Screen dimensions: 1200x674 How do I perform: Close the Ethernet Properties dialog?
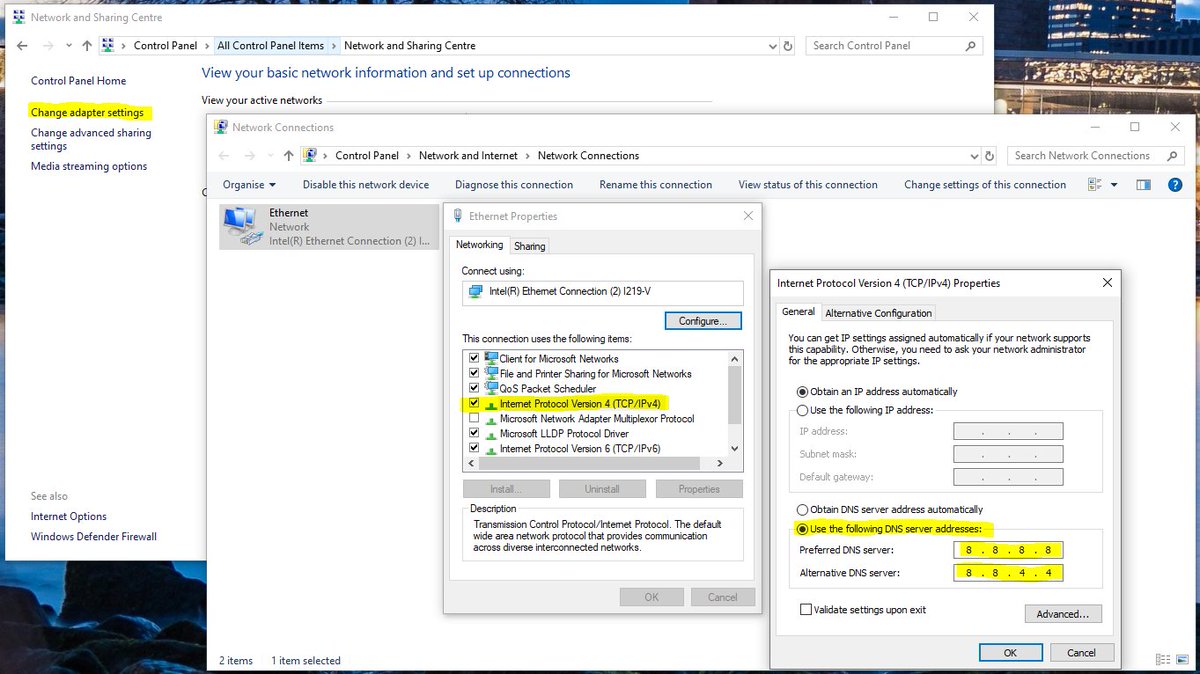coord(748,216)
